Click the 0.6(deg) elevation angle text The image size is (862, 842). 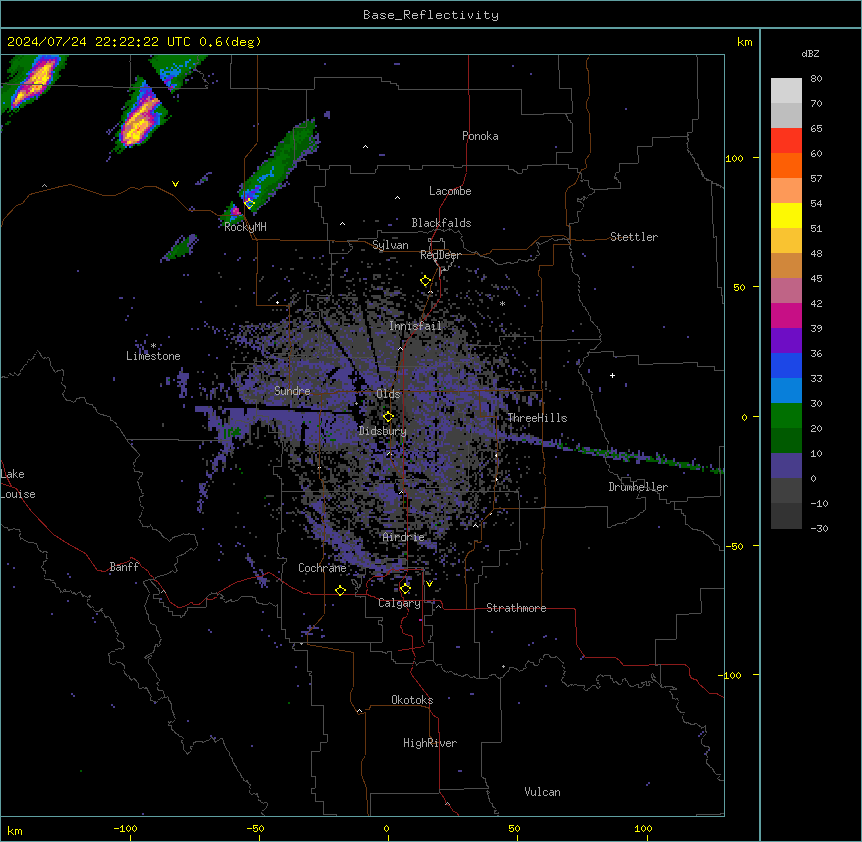point(230,42)
